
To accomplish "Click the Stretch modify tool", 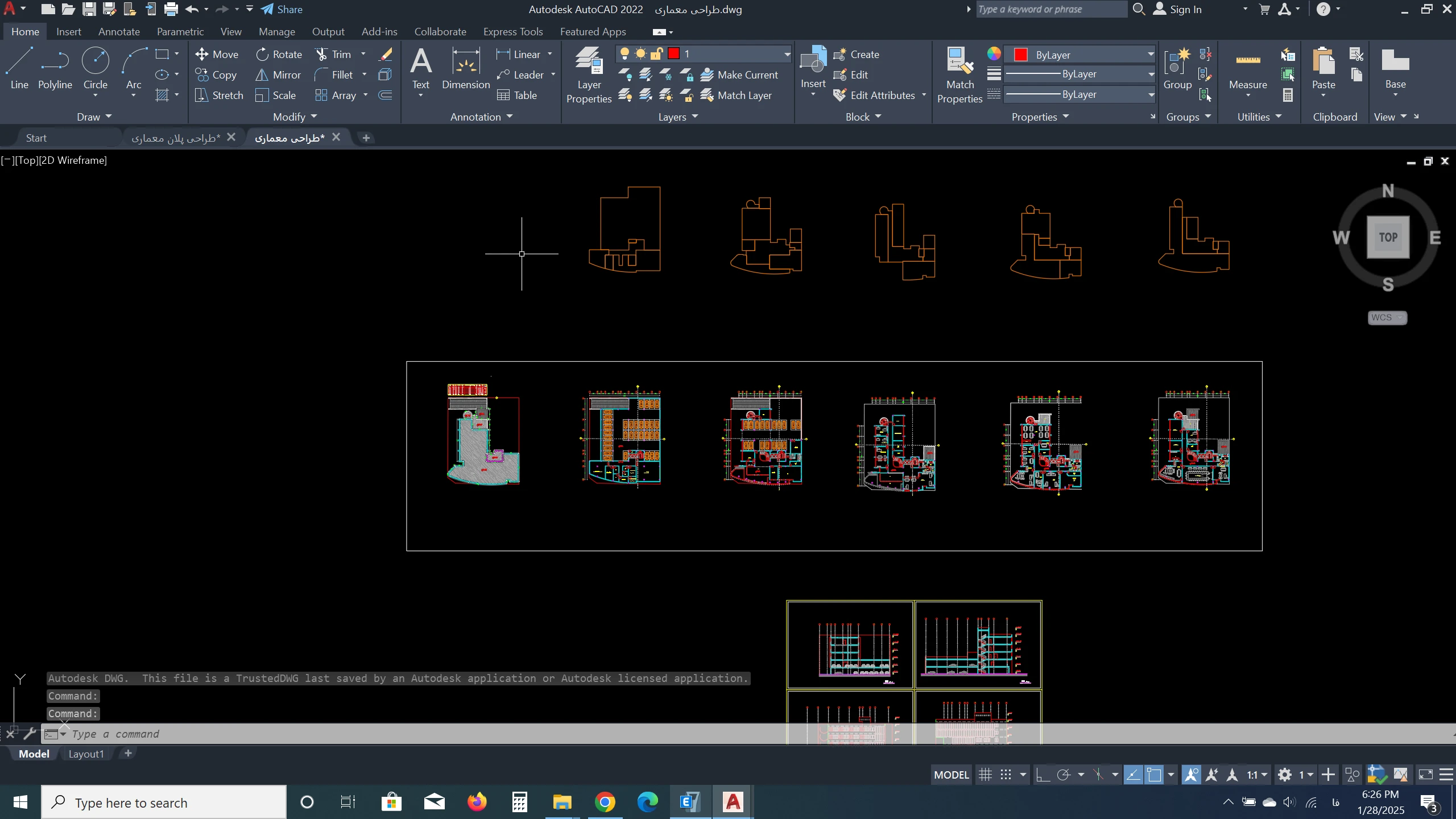I will pos(219,95).
